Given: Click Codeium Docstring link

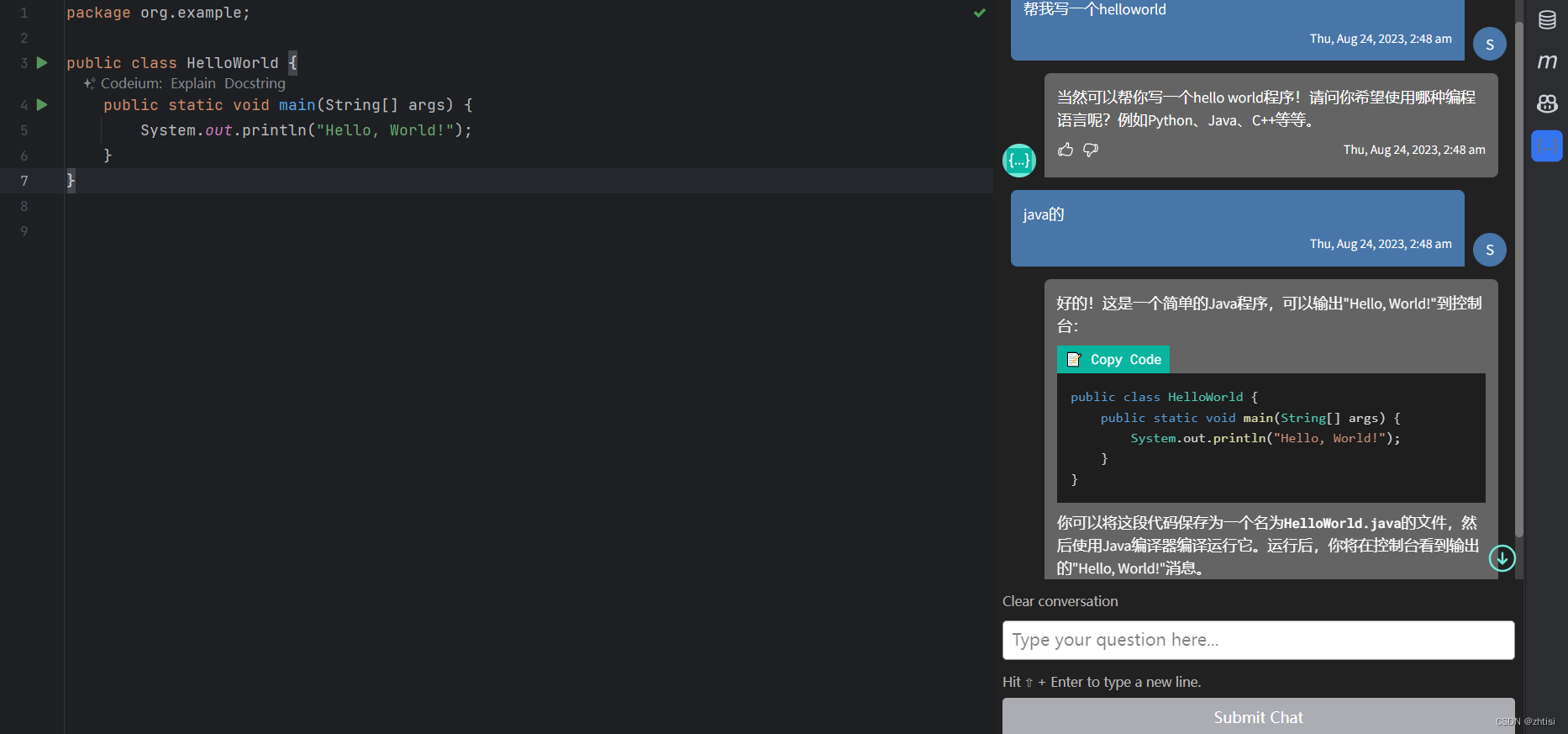Looking at the screenshot, I should 255,83.
